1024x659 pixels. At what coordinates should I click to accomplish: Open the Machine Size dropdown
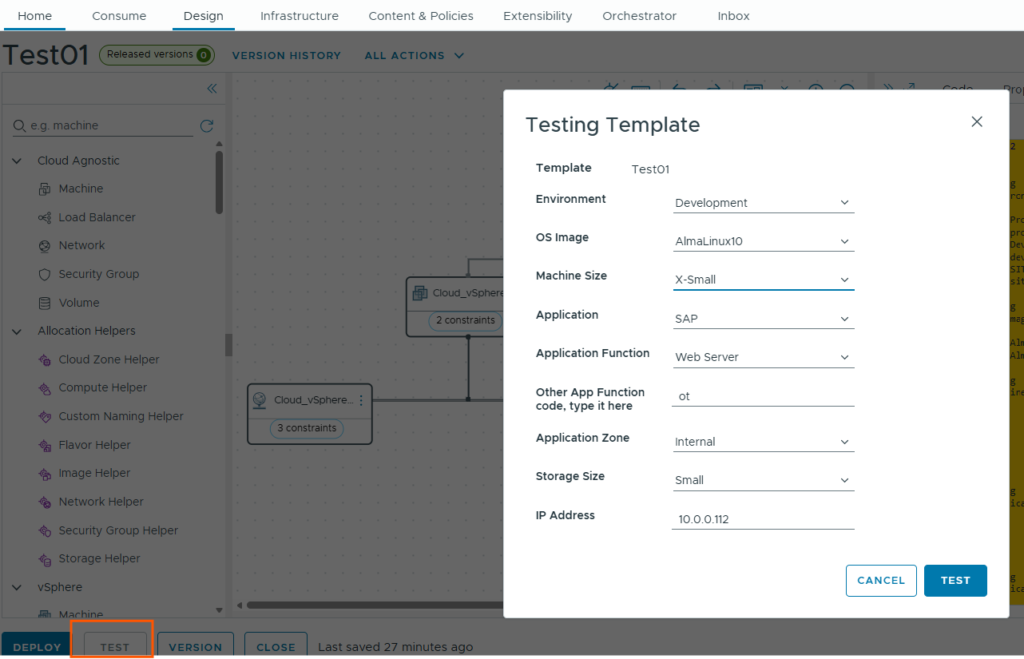coord(763,280)
